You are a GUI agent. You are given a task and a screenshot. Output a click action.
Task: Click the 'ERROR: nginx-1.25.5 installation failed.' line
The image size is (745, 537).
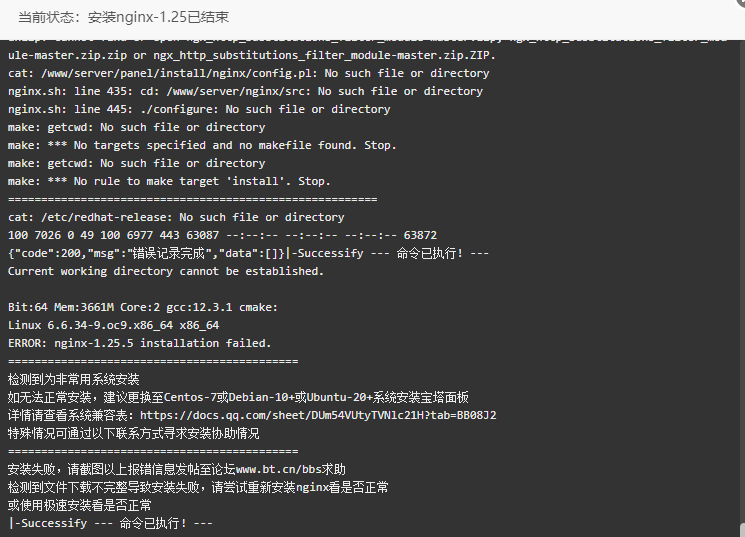[x=139, y=343]
